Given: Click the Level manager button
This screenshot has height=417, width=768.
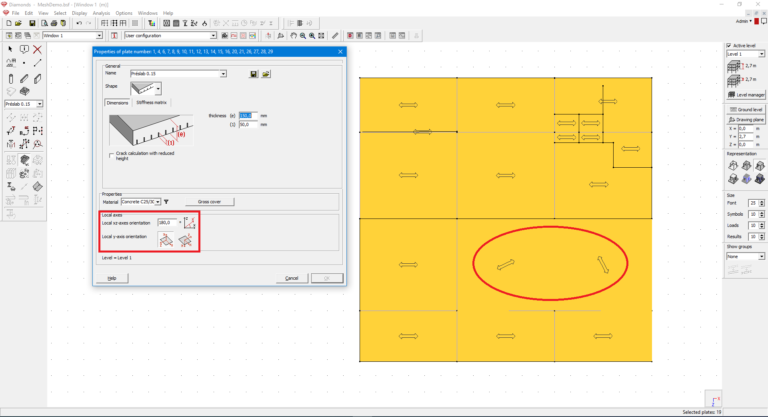Looking at the screenshot, I should (x=746, y=95).
